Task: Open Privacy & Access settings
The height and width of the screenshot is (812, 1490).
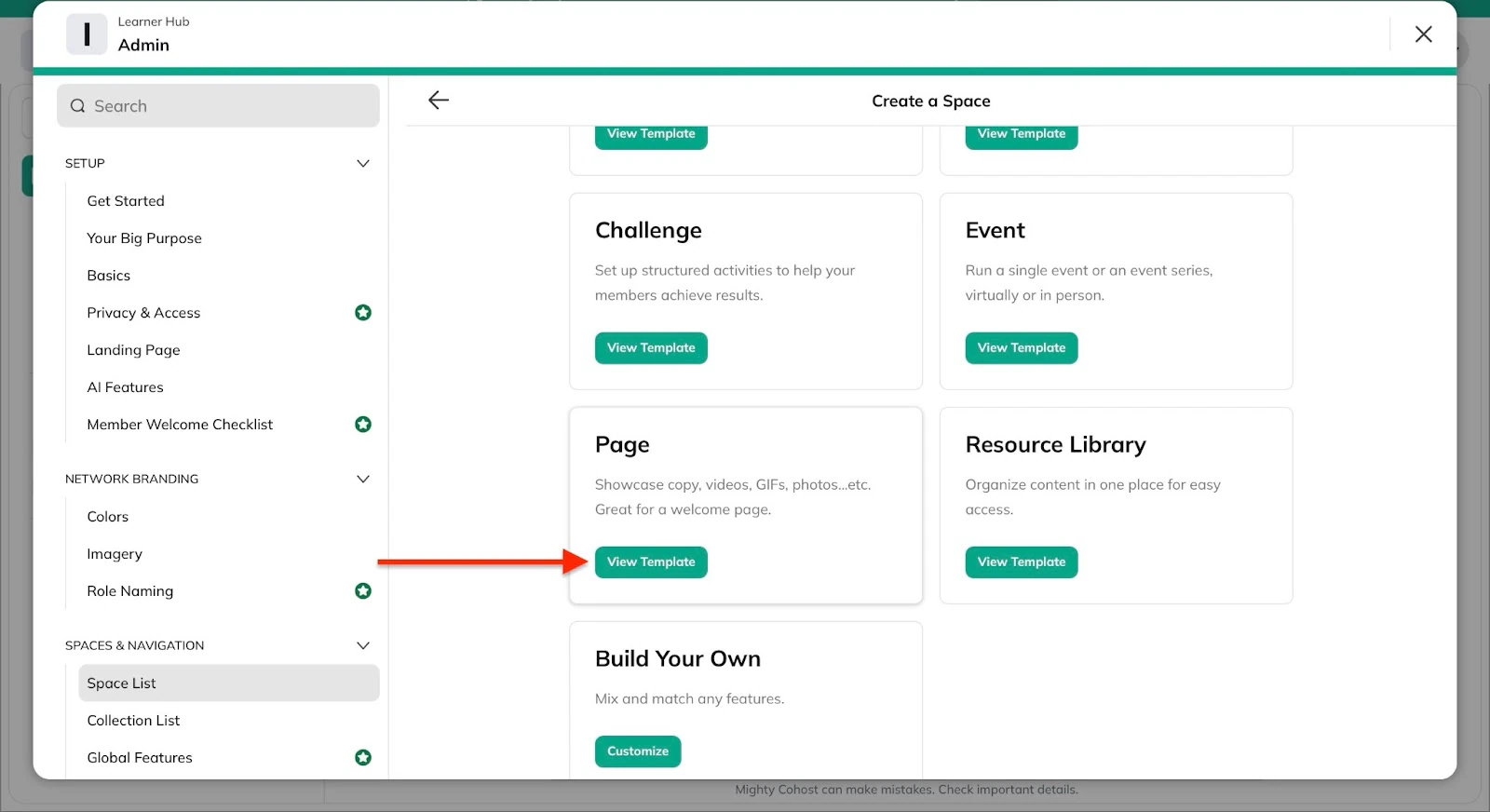Action: coord(143,313)
